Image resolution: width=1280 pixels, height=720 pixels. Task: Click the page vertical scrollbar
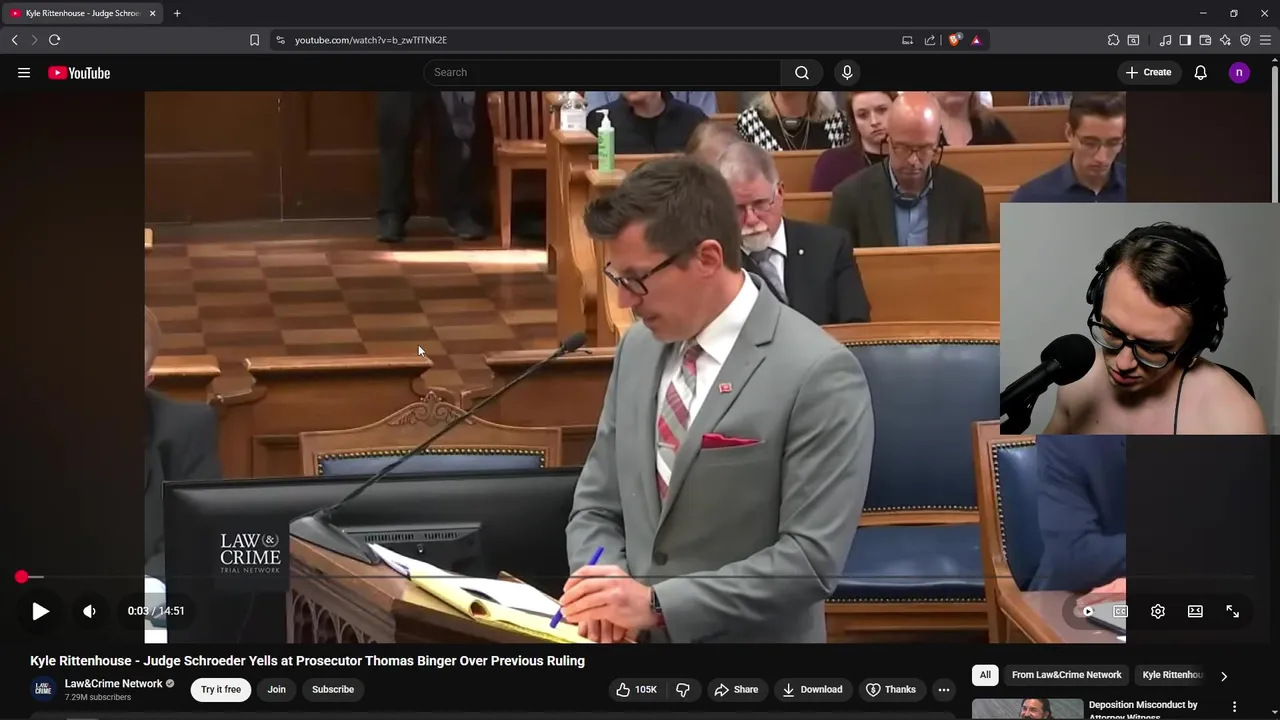[x=1274, y=135]
